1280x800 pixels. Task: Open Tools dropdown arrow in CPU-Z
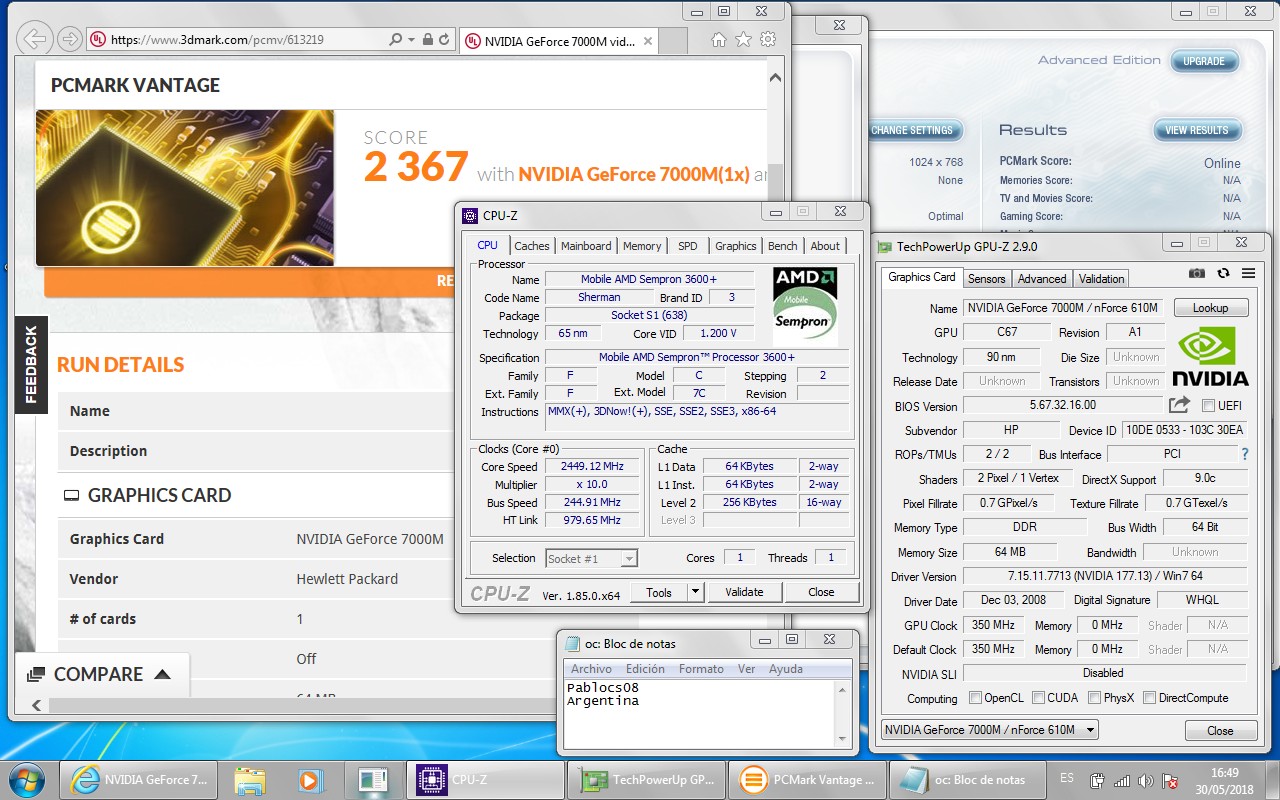point(696,592)
